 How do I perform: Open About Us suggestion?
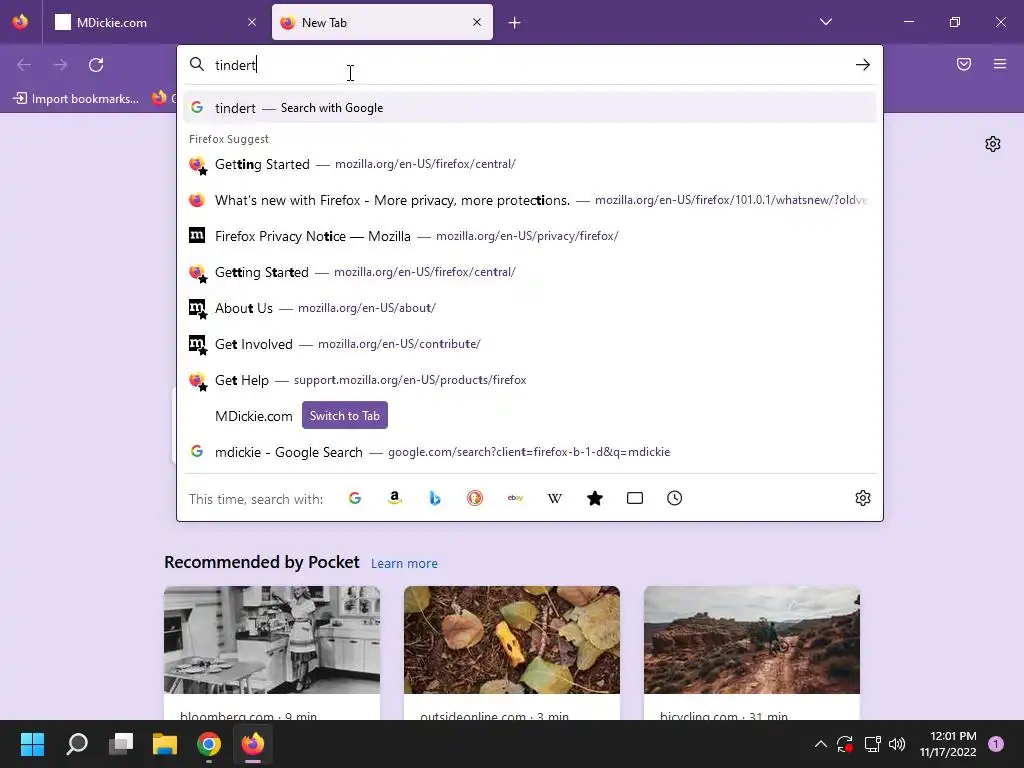530,308
